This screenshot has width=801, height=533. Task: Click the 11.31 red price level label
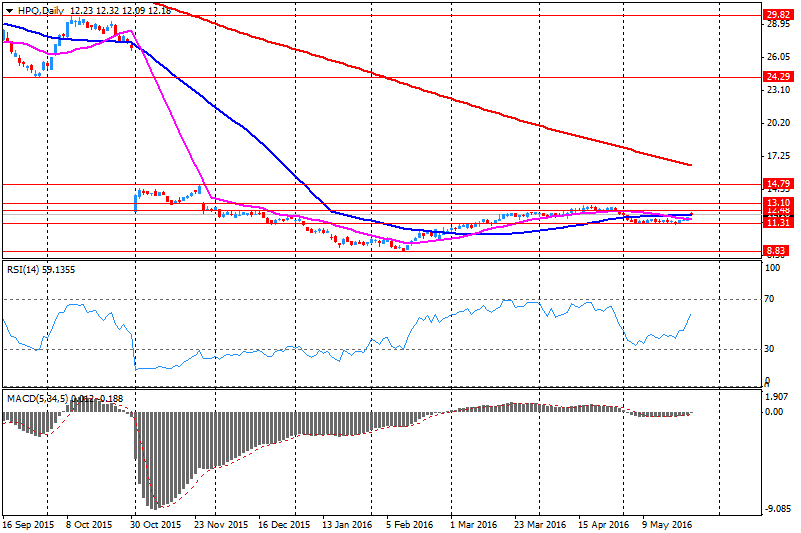click(778, 222)
